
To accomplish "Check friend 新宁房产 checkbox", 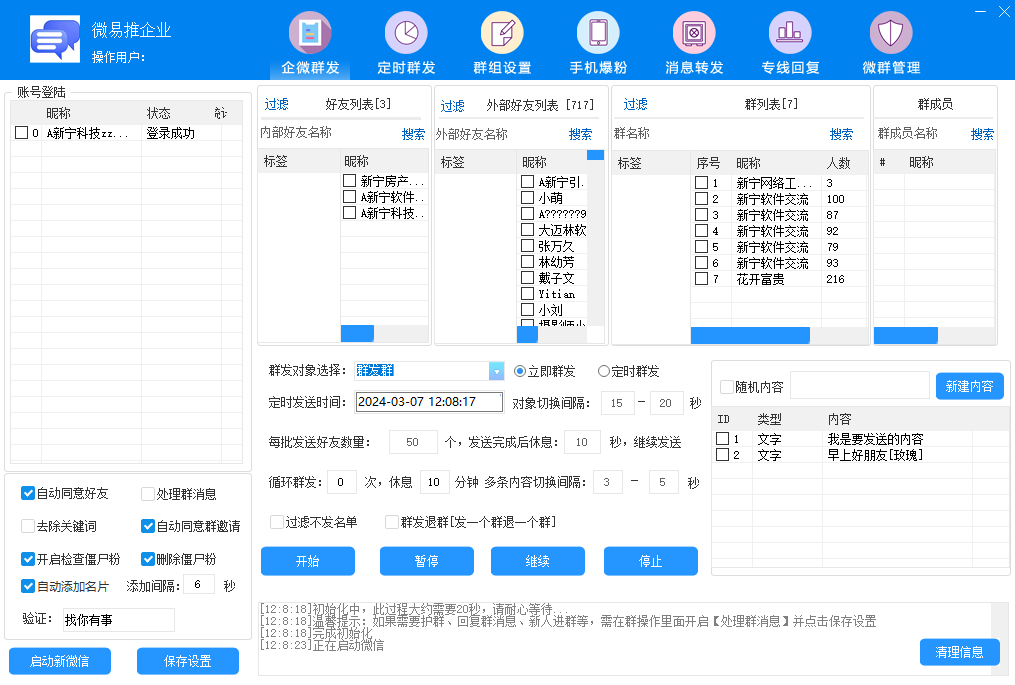I will click(350, 181).
